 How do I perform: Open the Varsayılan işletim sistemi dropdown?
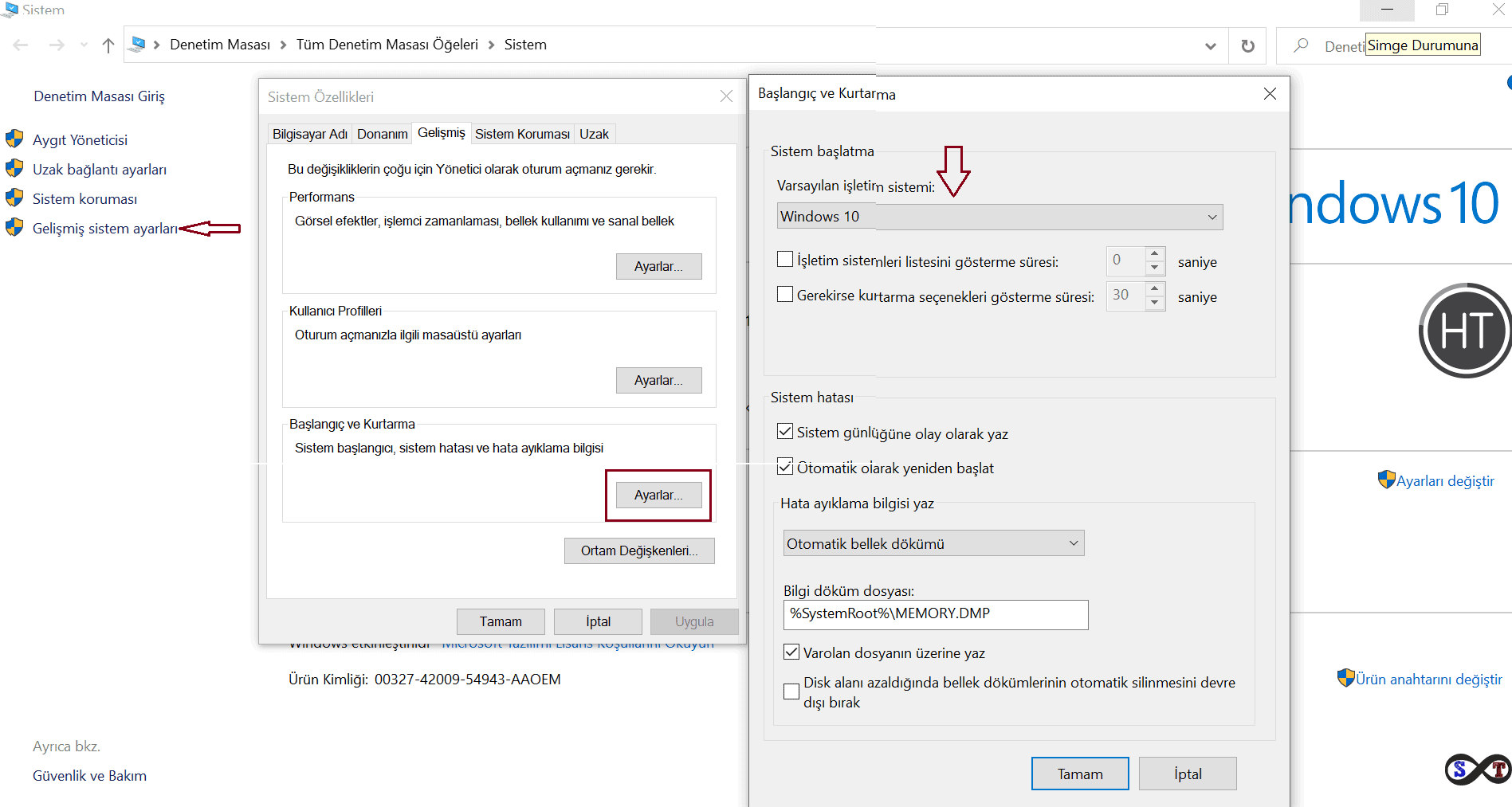coord(999,217)
